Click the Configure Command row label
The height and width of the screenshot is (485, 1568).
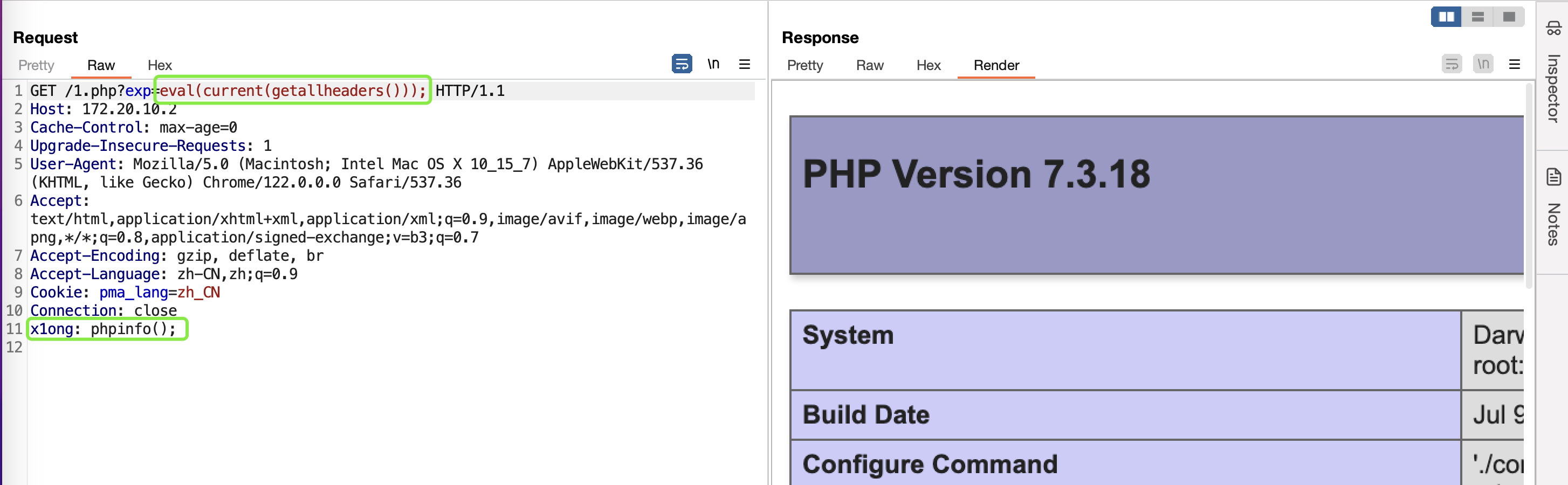pyautogui.click(x=930, y=465)
